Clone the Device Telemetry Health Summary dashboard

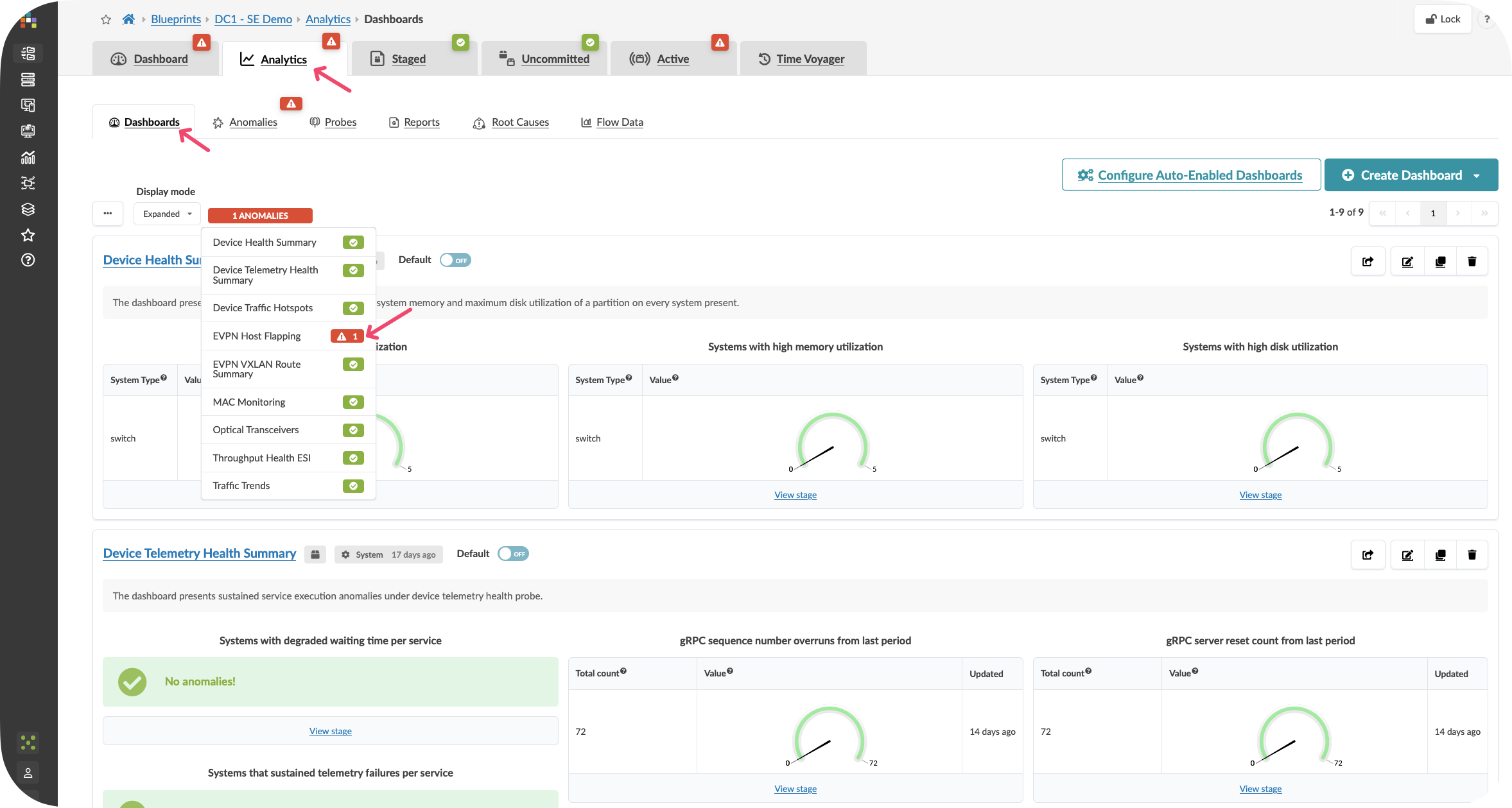[1440, 554]
